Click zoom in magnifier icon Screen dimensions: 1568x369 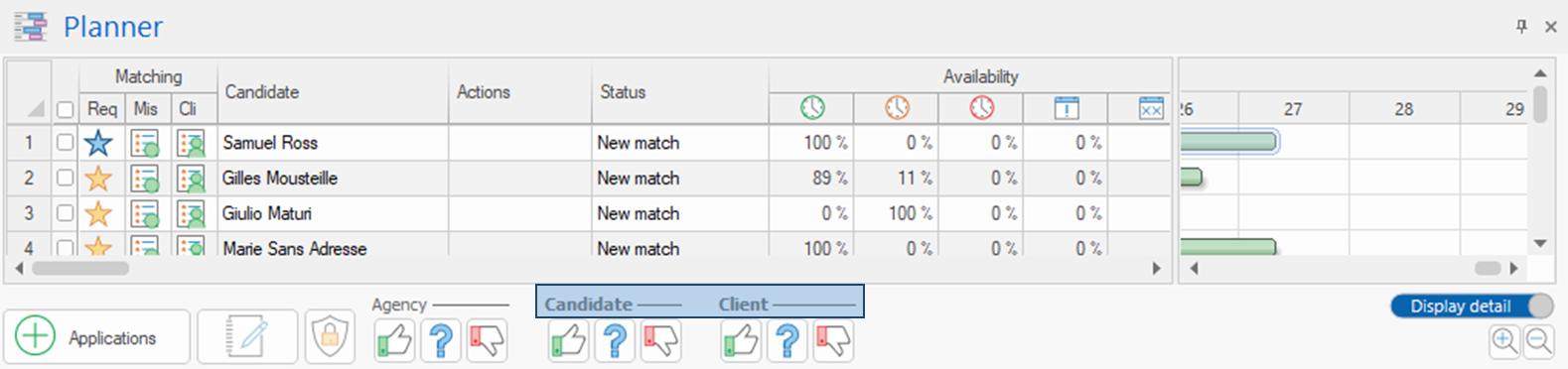(1504, 341)
